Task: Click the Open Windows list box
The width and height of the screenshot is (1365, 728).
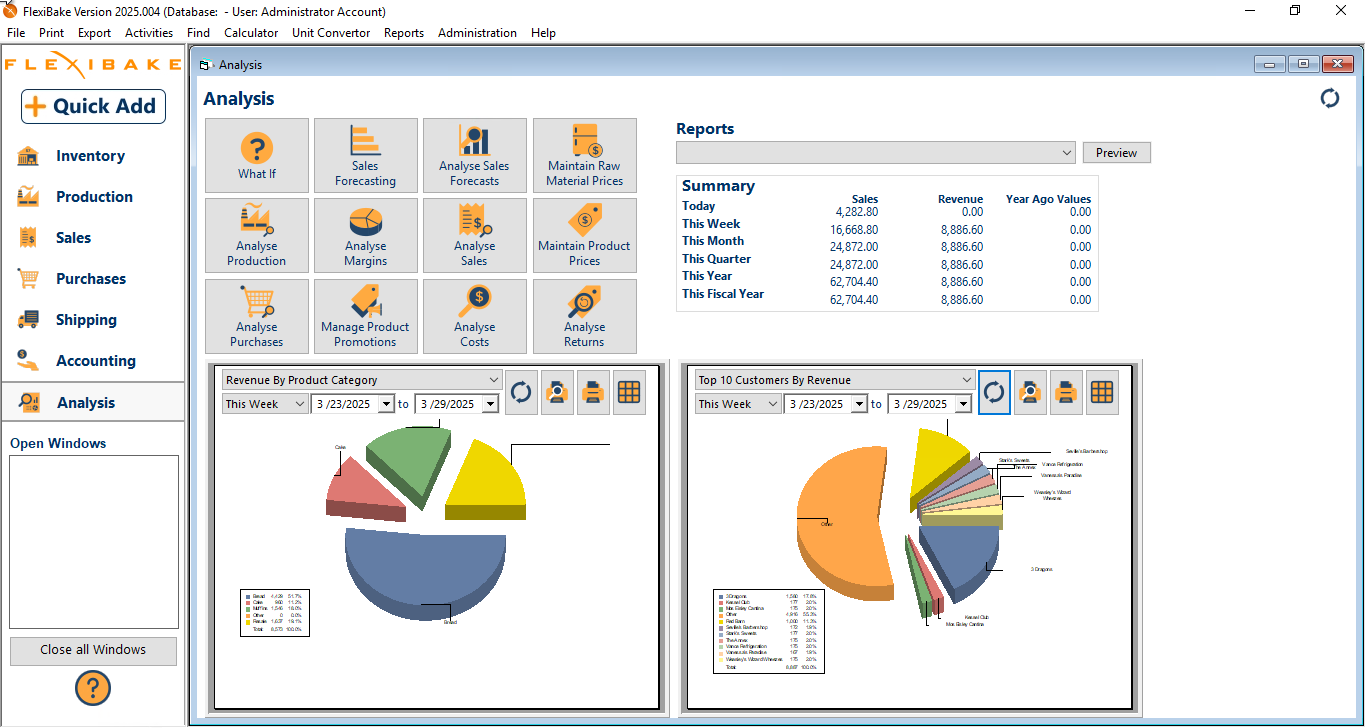Action: (94, 542)
